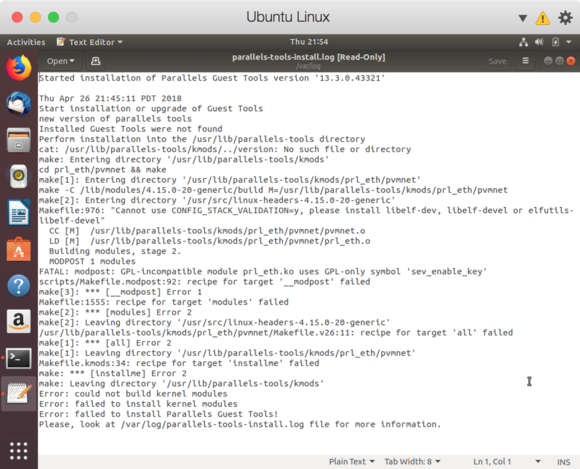The image size is (580, 469).
Task: Change the Tab Width: 8 dropdown
Action: [412, 462]
